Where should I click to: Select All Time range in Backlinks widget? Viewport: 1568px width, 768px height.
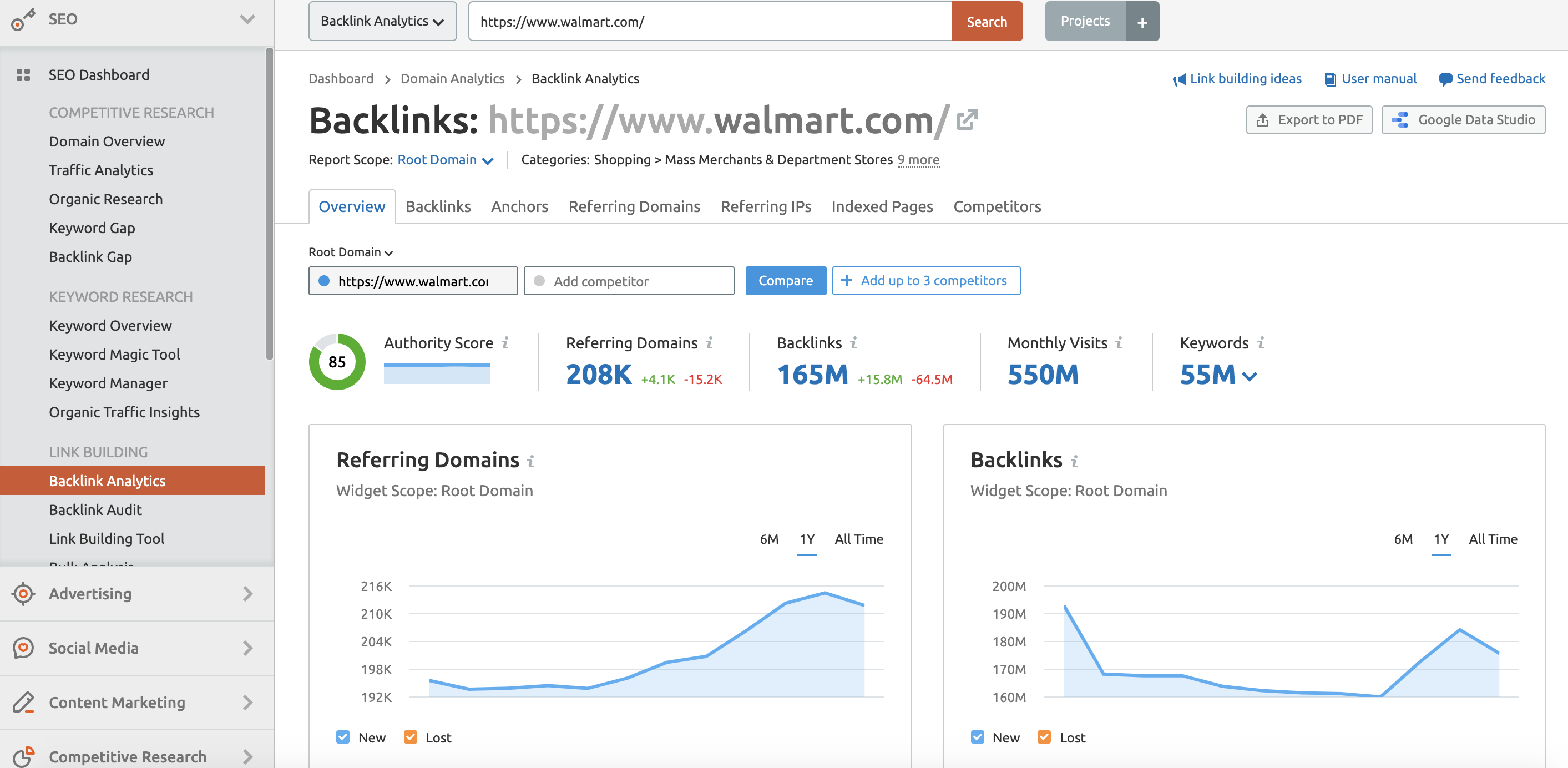click(x=1493, y=539)
